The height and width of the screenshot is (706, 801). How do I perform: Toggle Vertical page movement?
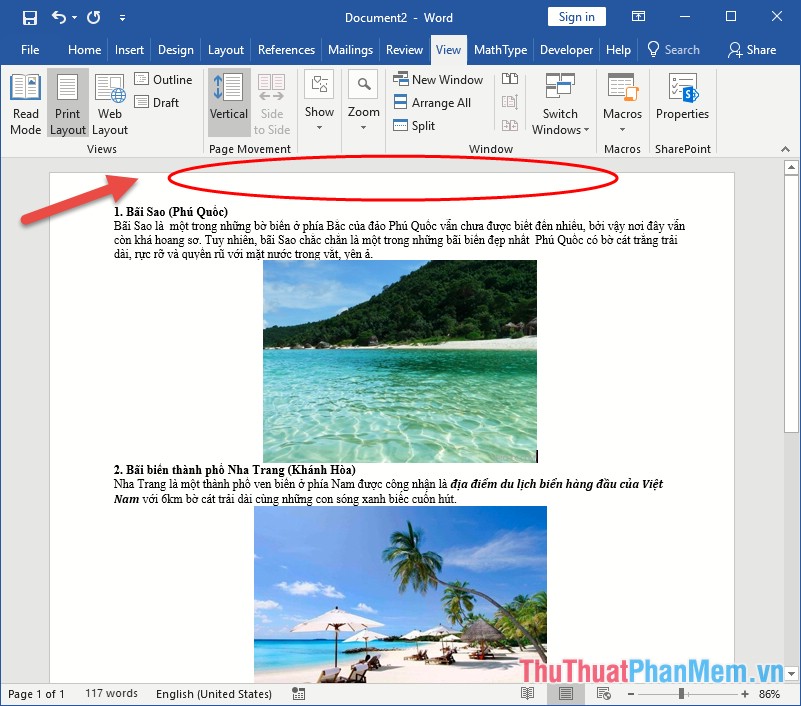coord(228,100)
